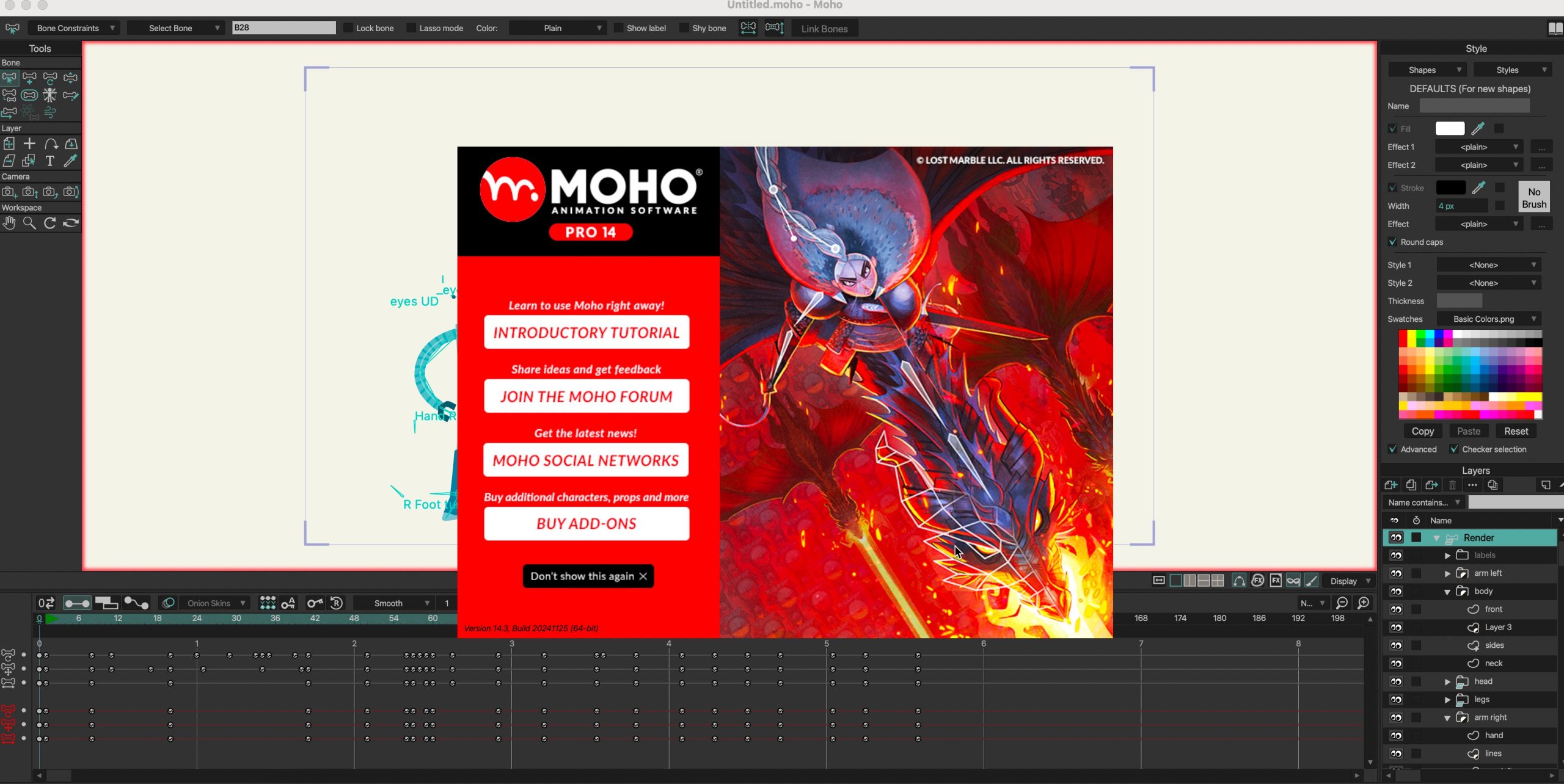Viewport: 1564px width, 784px height.
Task: Open the Color Plain dropdown
Action: (557, 28)
